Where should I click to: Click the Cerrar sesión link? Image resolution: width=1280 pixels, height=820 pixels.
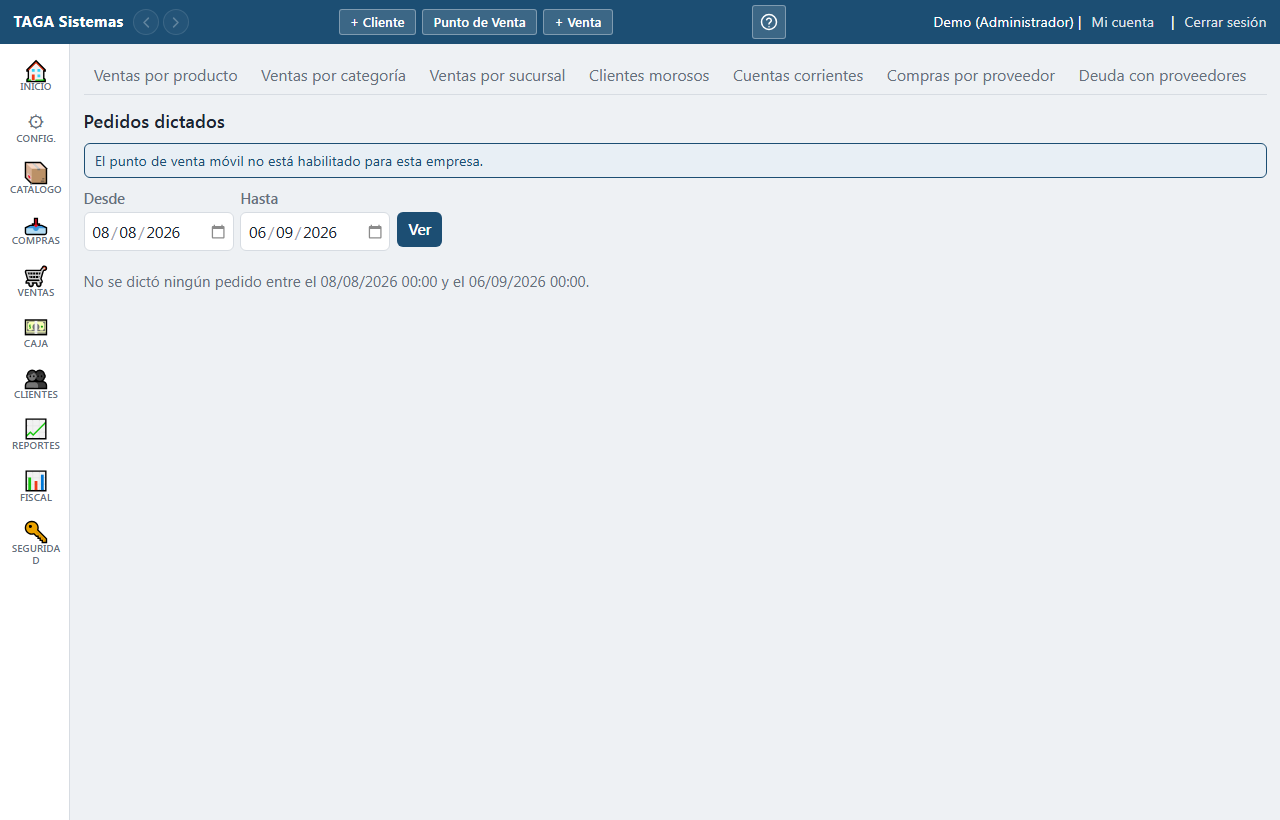[1225, 22]
